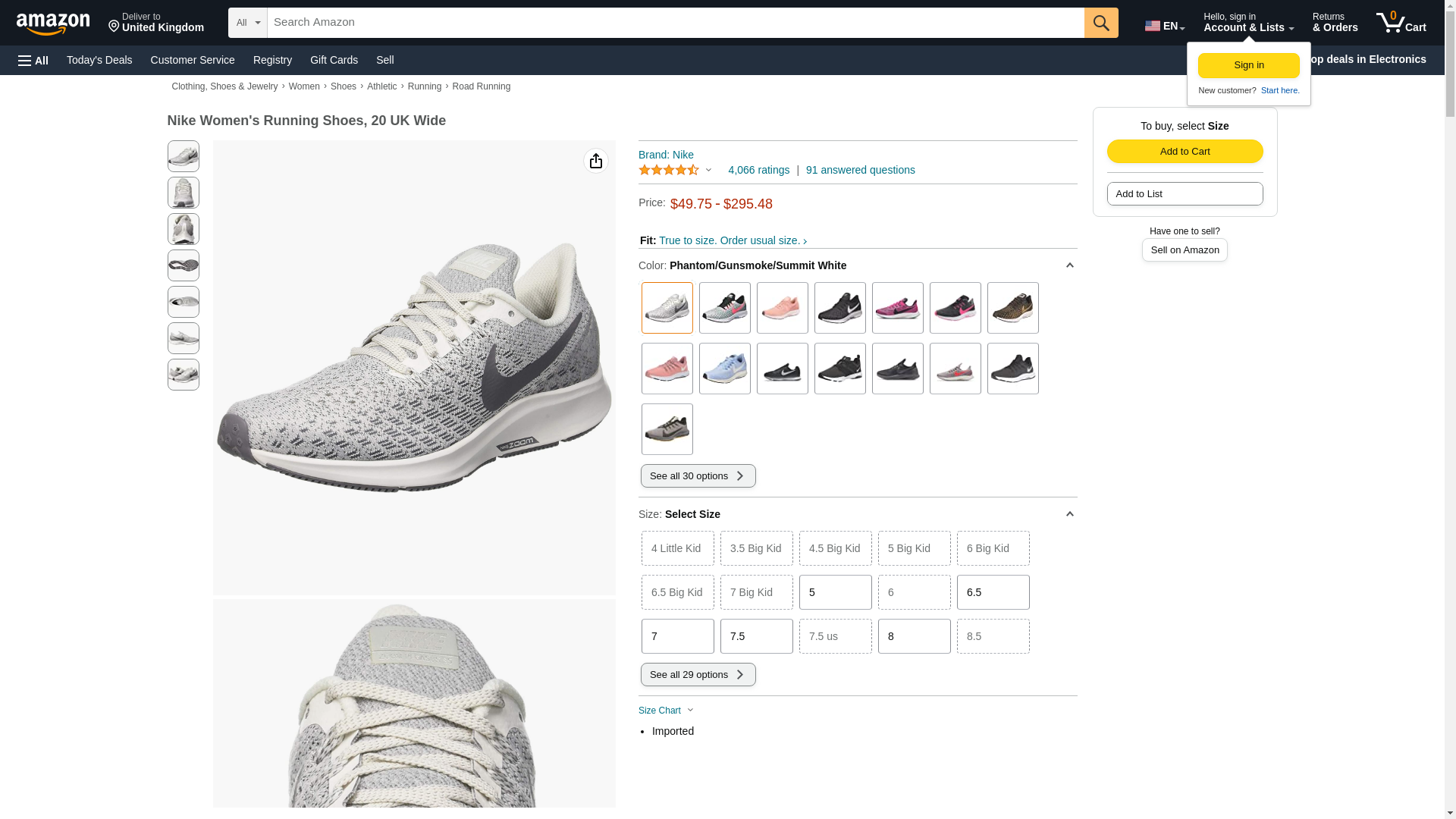This screenshot has height=819, width=1456.
Task: Click Deliver to United Kingdom location
Action: point(156,23)
